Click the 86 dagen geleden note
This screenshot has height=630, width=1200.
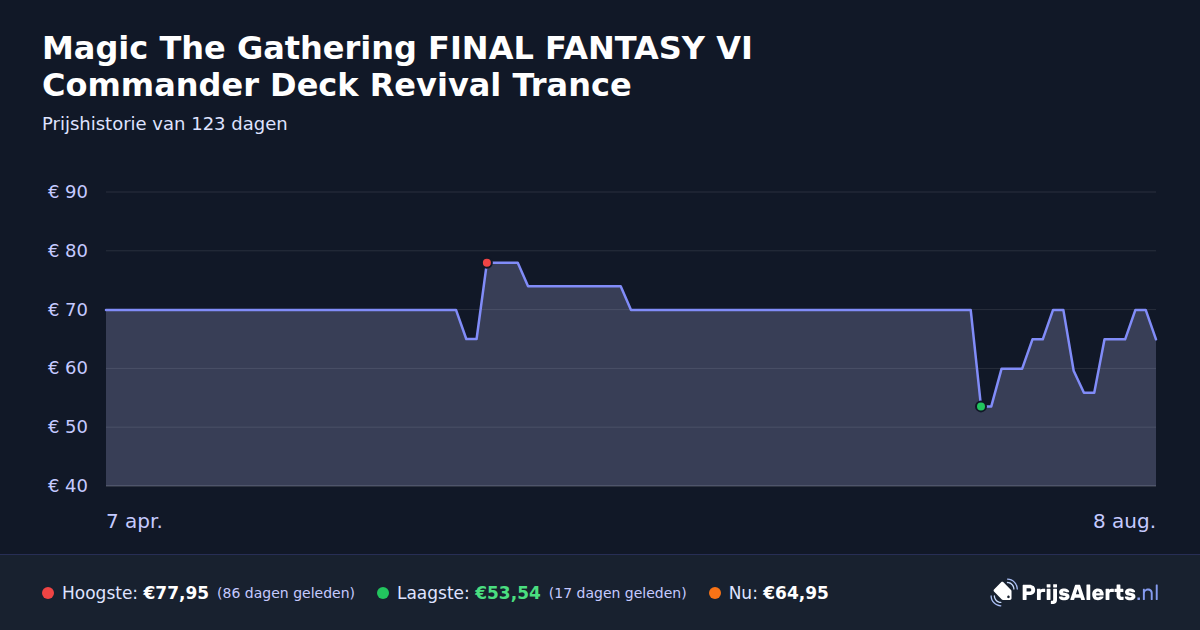pyautogui.click(x=286, y=594)
